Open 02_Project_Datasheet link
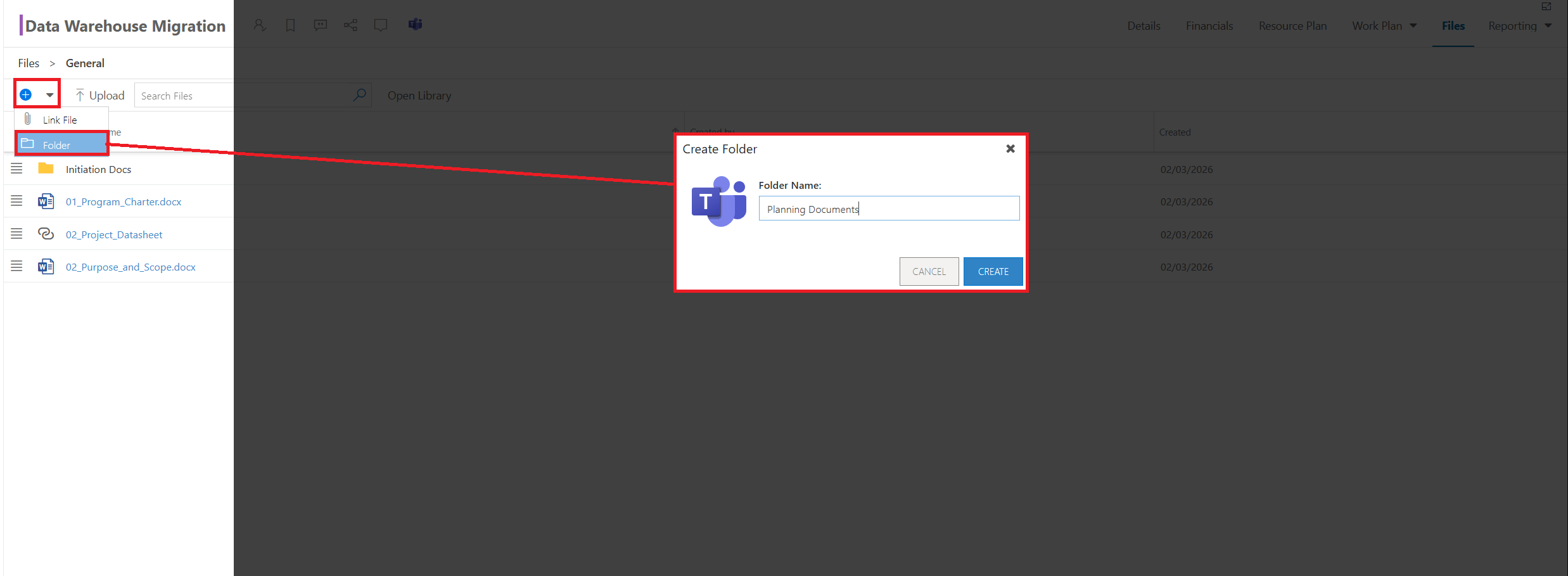Image resolution: width=1568 pixels, height=576 pixels. (x=114, y=235)
